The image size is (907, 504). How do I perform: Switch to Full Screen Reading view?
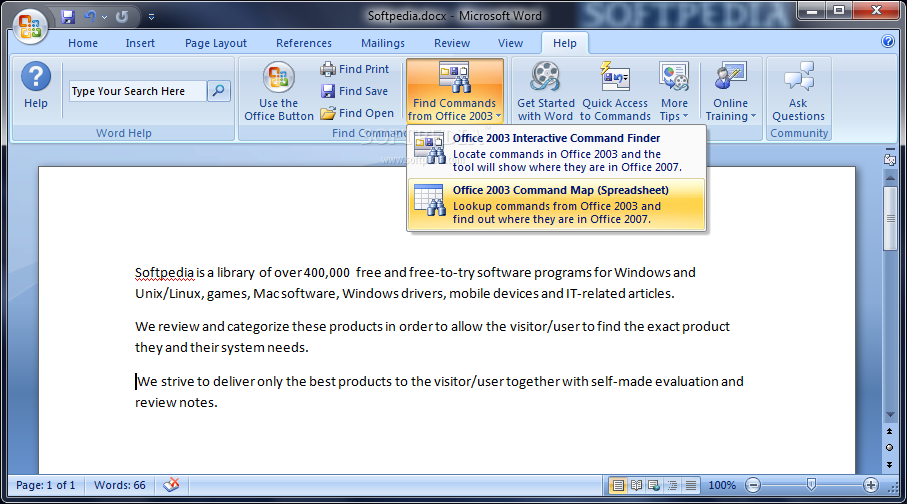(636, 485)
